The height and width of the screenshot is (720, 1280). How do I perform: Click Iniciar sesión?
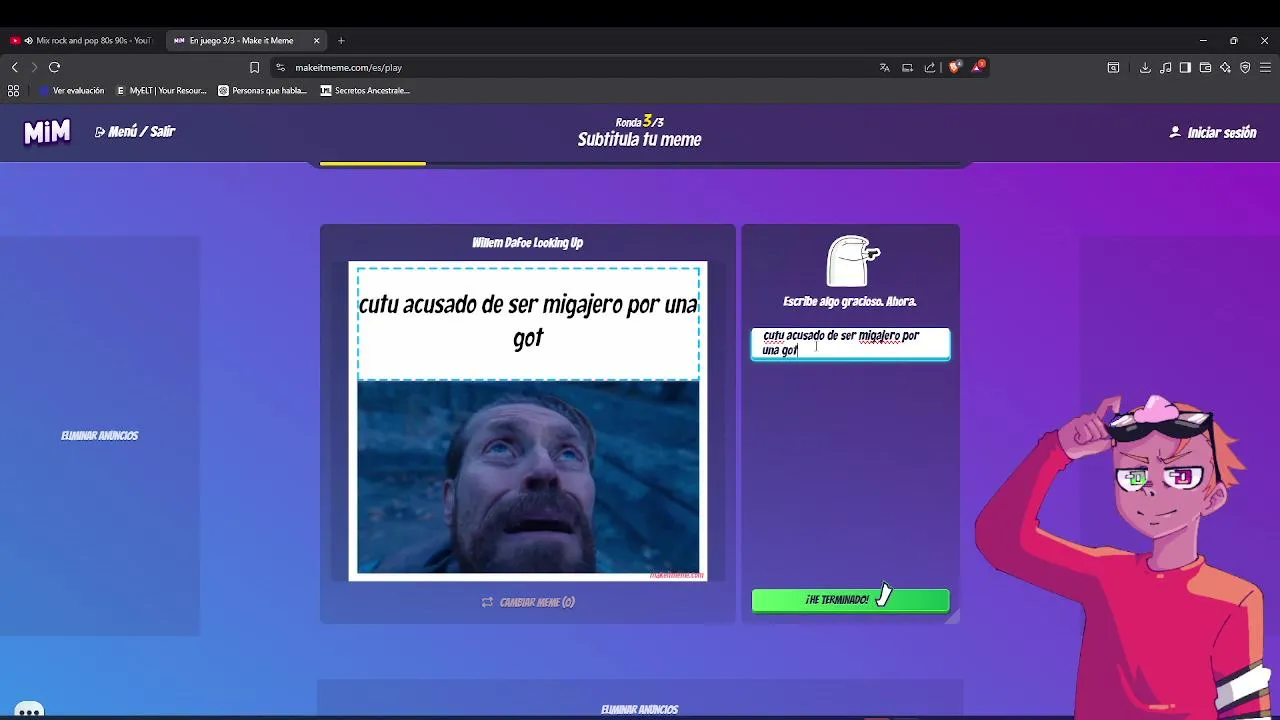(1213, 132)
